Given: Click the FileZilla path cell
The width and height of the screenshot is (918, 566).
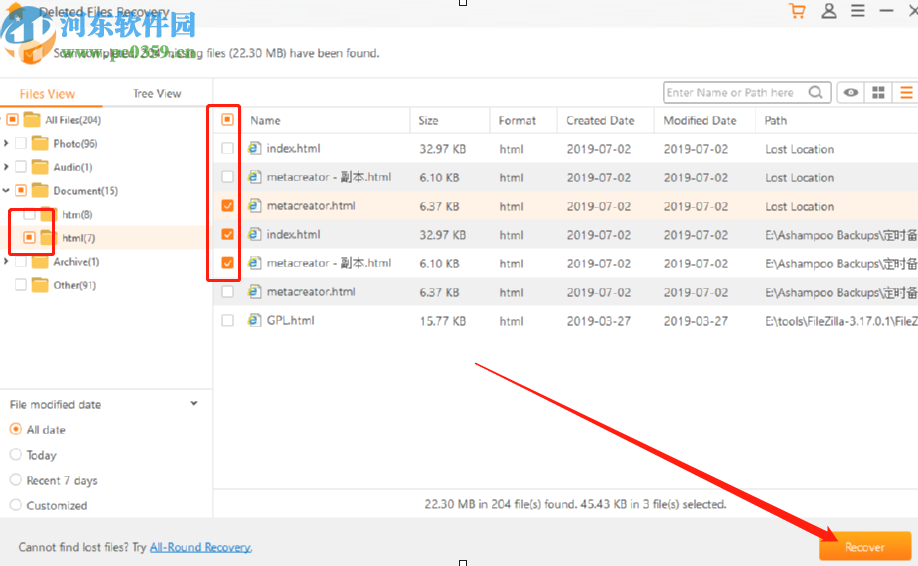Looking at the screenshot, I should [841, 321].
